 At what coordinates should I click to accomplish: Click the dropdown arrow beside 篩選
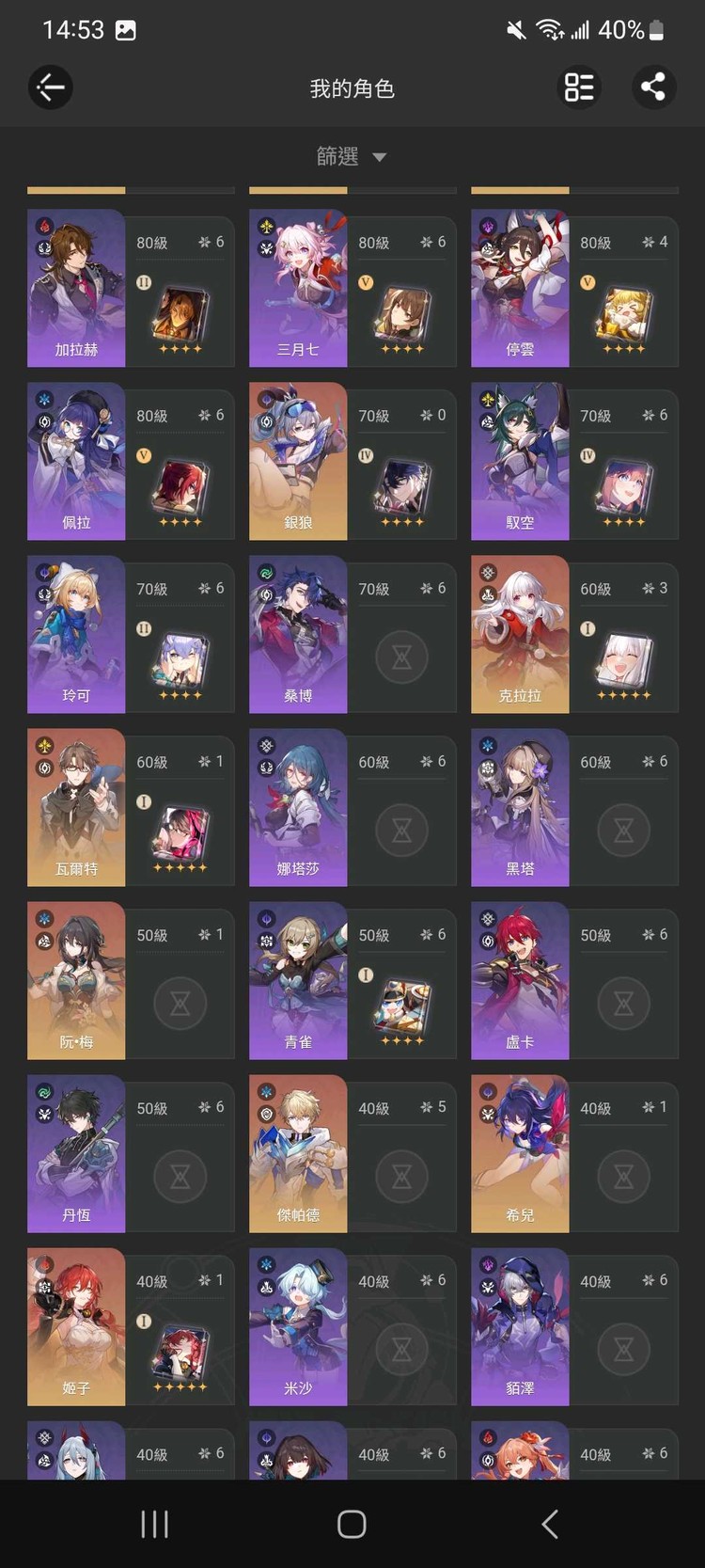(380, 157)
